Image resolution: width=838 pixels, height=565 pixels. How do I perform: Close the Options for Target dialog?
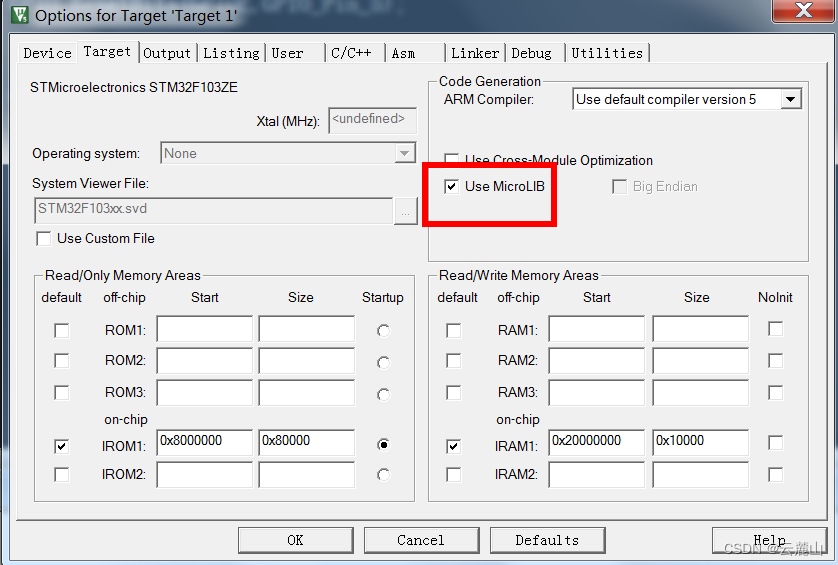point(803,11)
